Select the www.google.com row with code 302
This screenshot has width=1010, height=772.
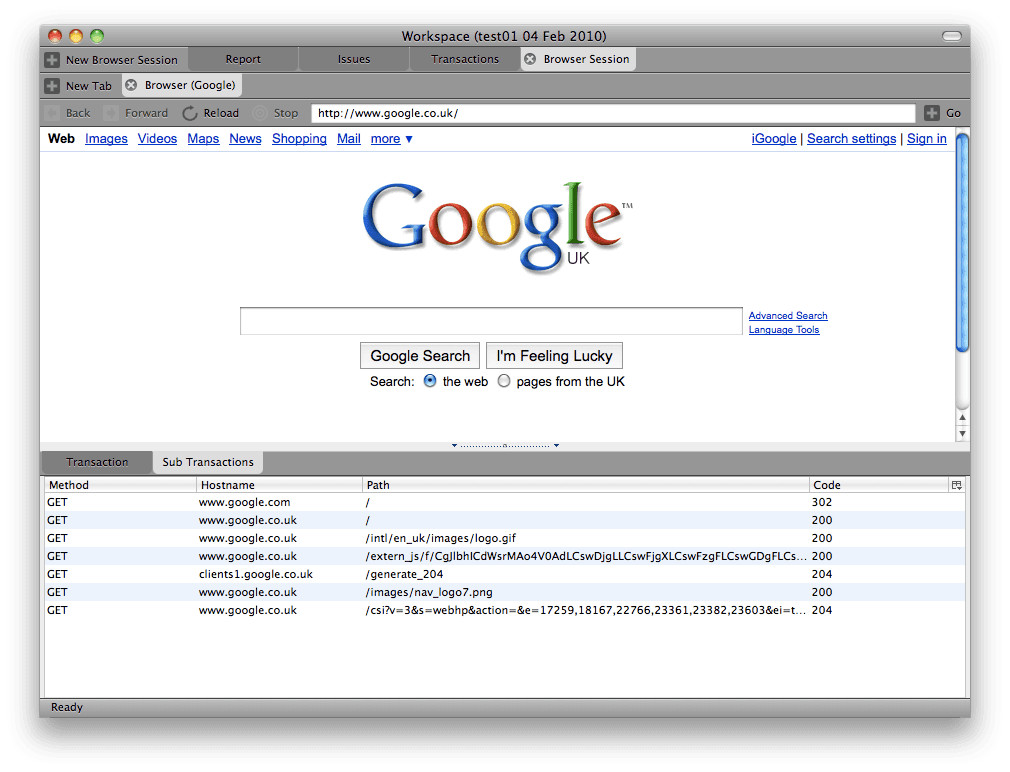[x=505, y=502]
